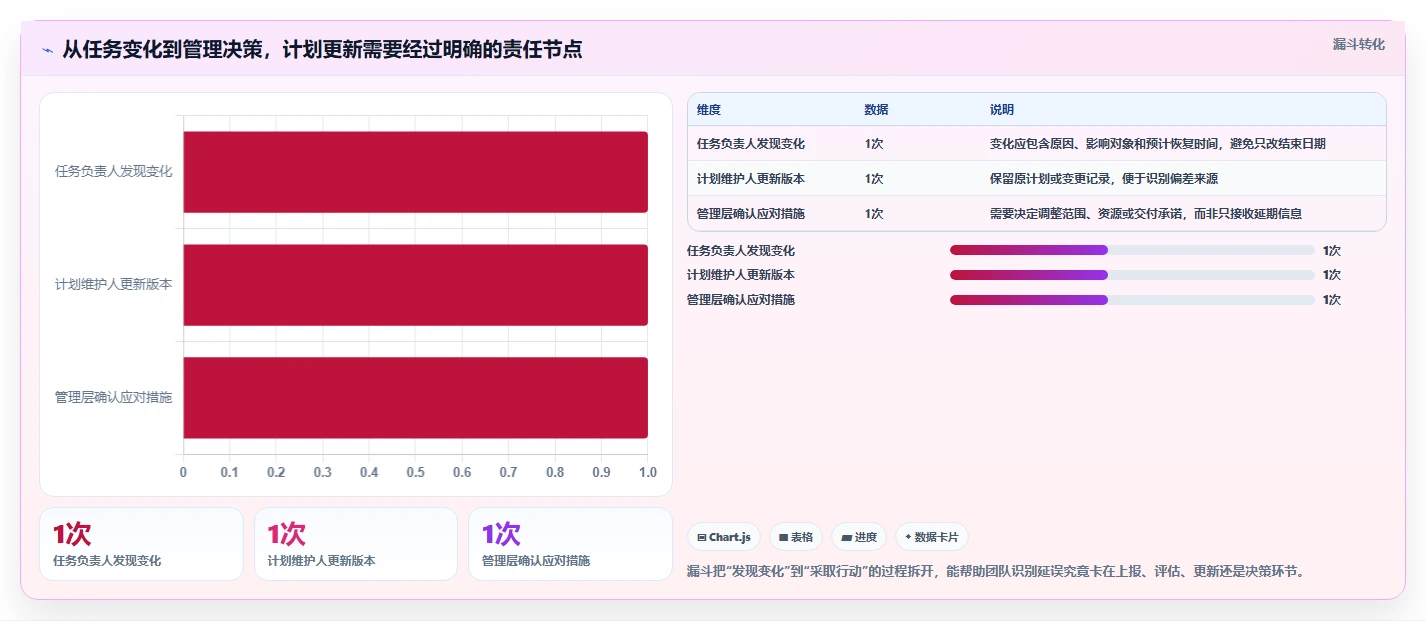Click progress list label 计划维护人更新版本
The width and height of the screenshot is (1426, 621).
click(x=741, y=275)
